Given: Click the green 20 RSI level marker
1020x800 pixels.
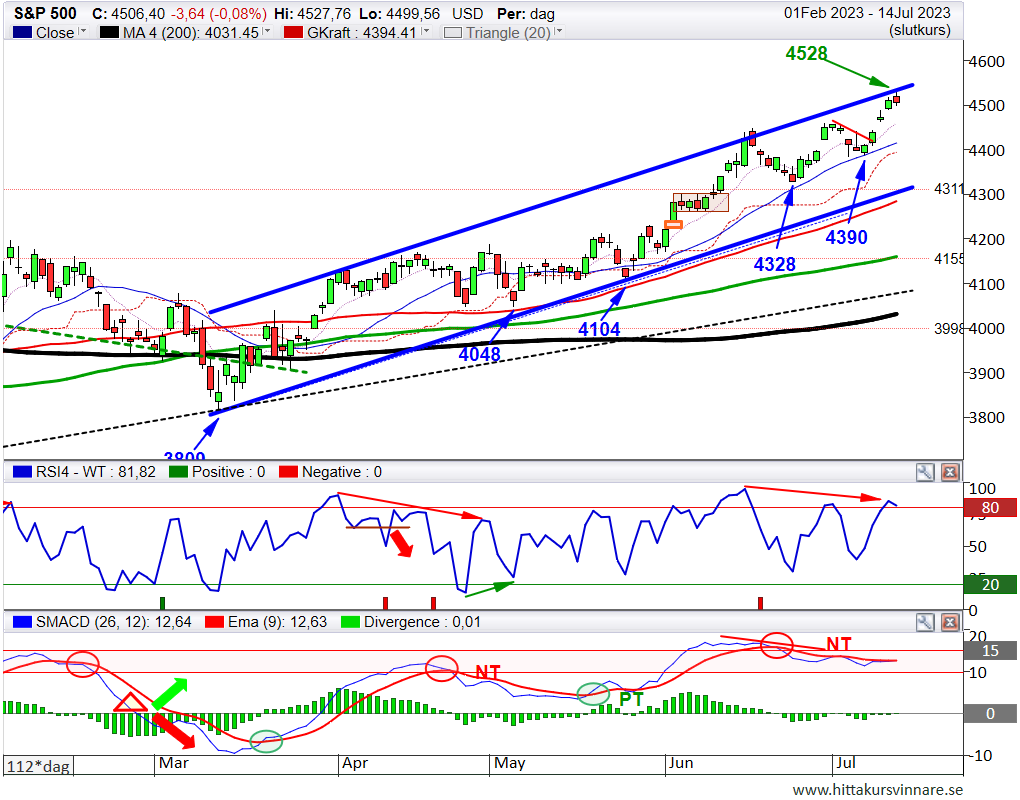Looking at the screenshot, I should tap(989, 585).
